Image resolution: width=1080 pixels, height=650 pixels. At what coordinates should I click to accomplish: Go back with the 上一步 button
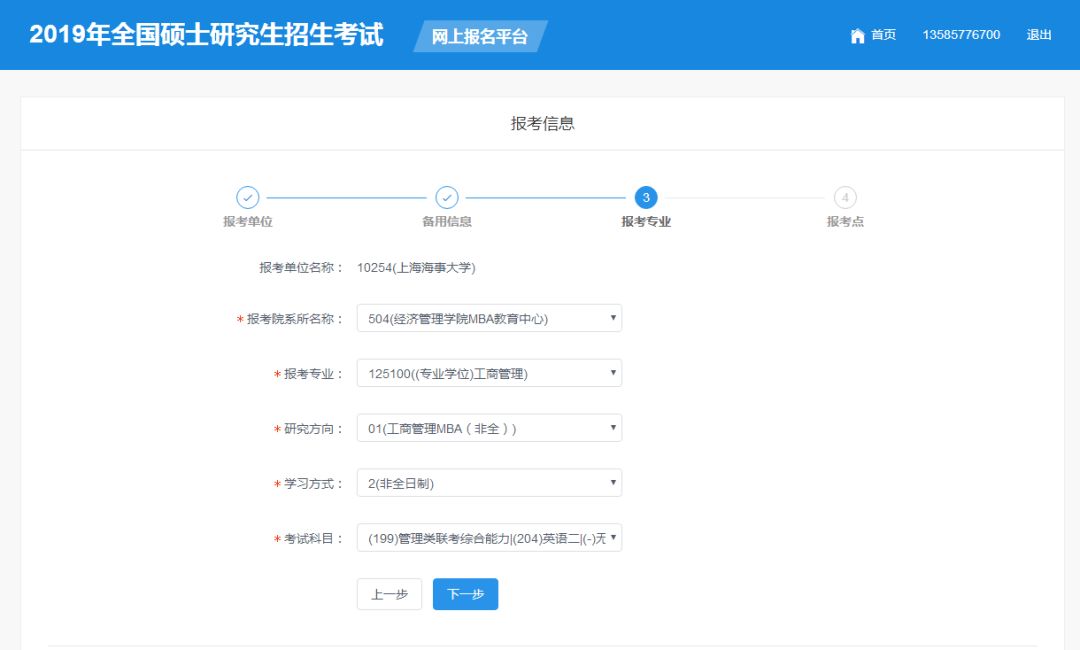[x=389, y=594]
